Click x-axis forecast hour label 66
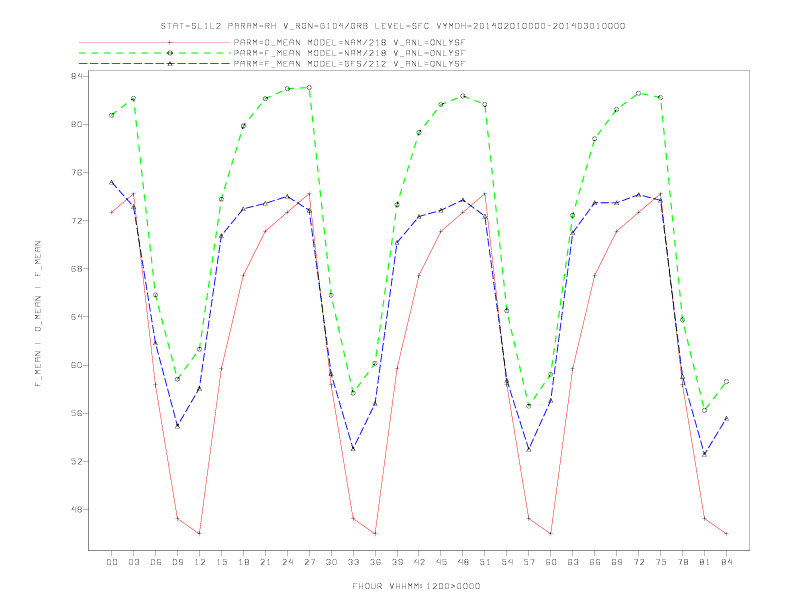 (x=595, y=562)
